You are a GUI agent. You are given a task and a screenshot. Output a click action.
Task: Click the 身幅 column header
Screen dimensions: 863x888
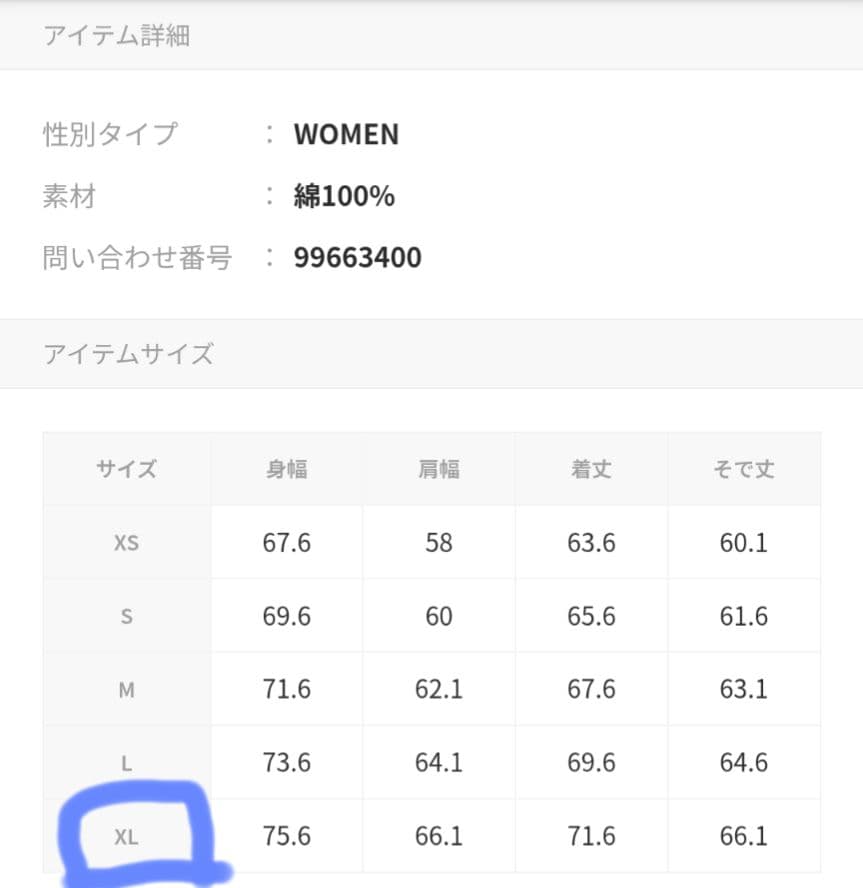click(x=287, y=469)
